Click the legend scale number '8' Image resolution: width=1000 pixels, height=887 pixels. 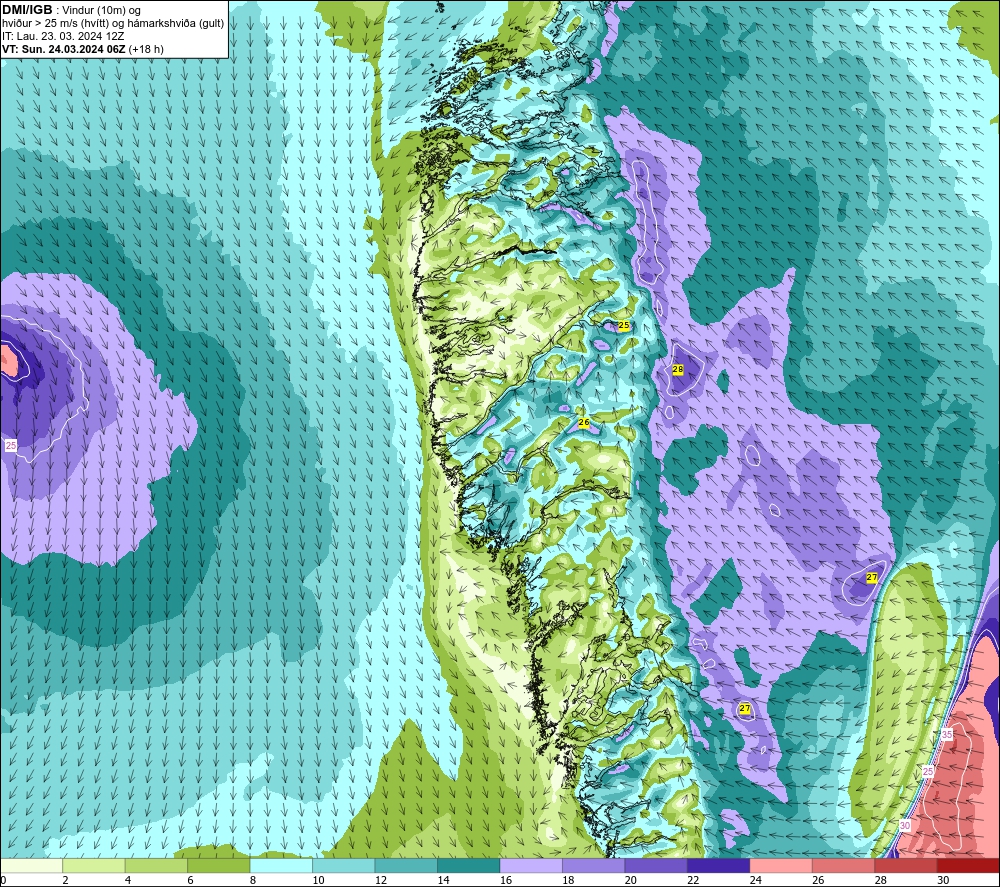pyautogui.click(x=253, y=880)
